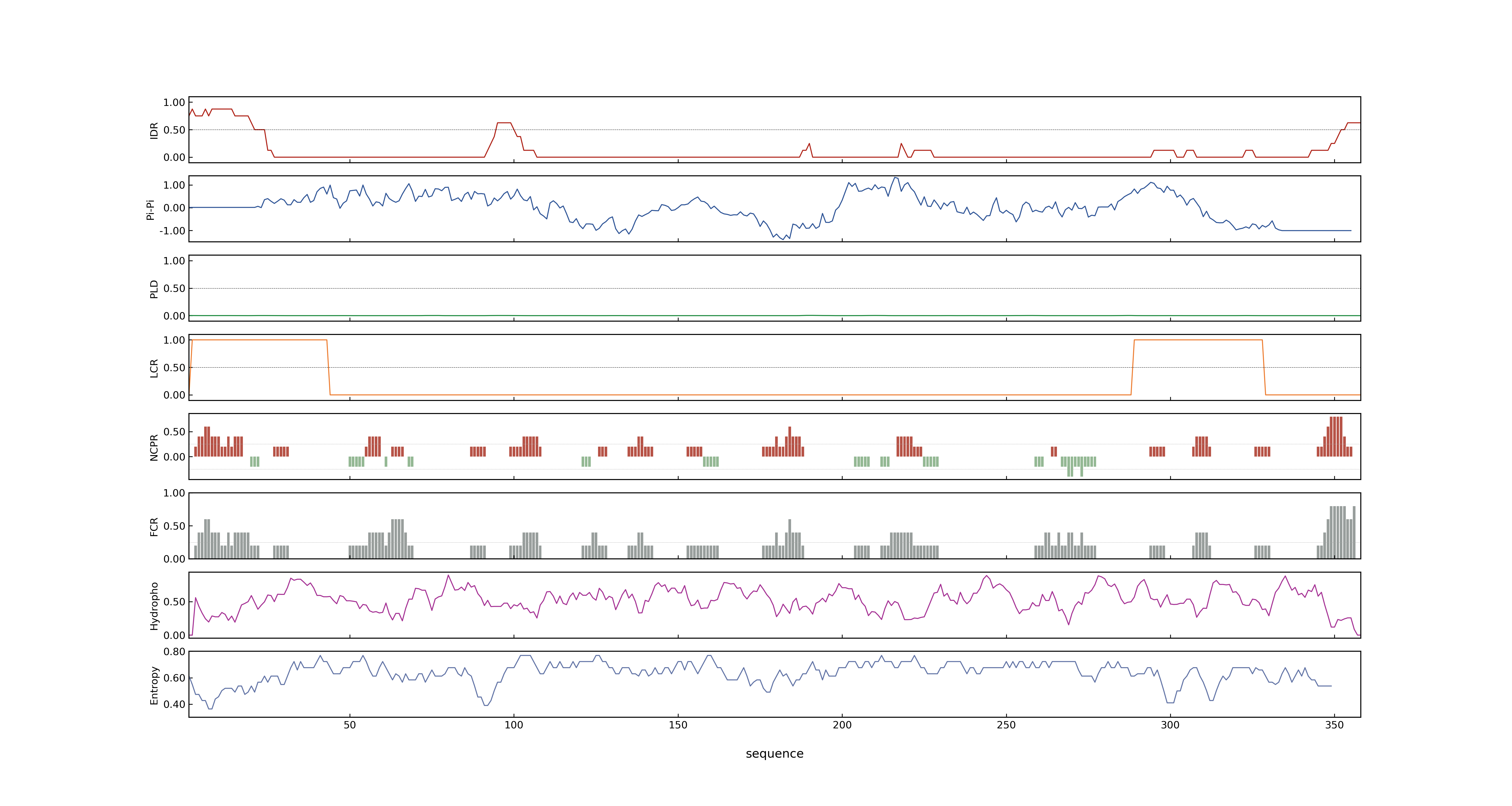Click the Entropy y-axis label

[154, 685]
